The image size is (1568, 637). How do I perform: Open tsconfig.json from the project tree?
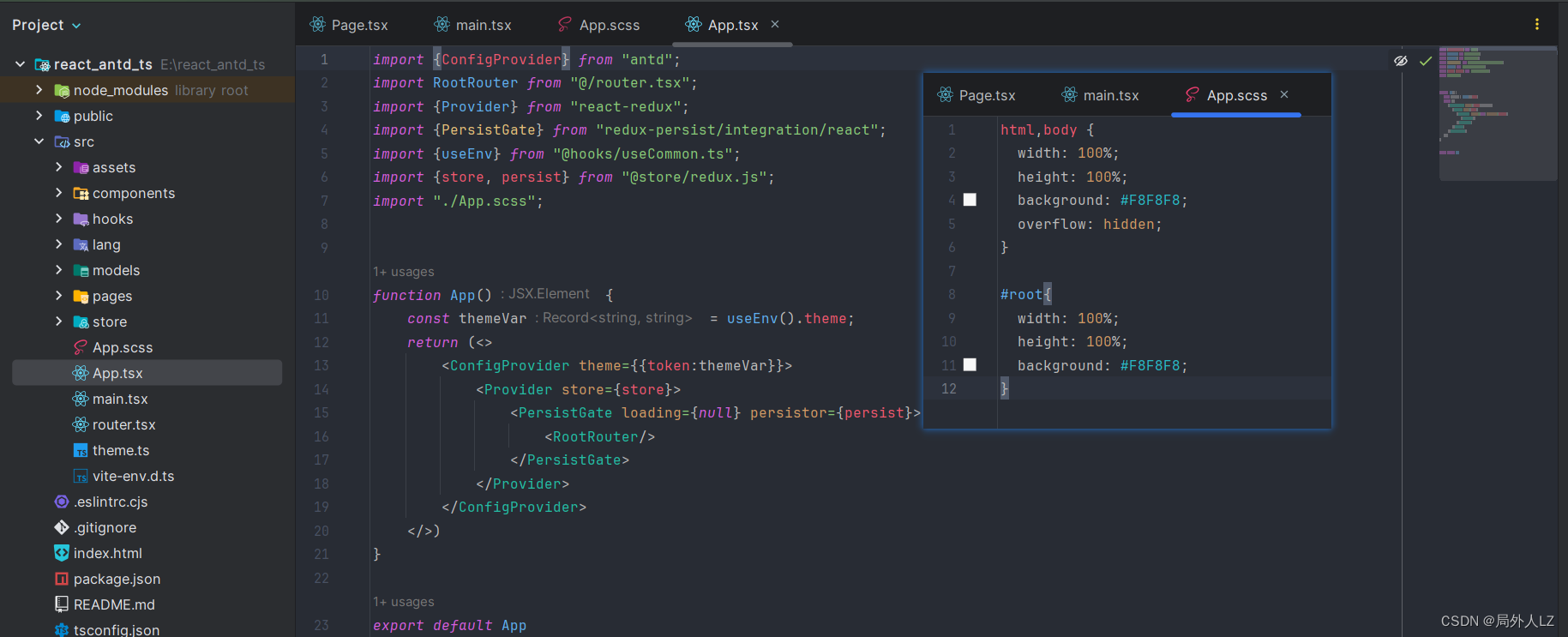click(117, 629)
